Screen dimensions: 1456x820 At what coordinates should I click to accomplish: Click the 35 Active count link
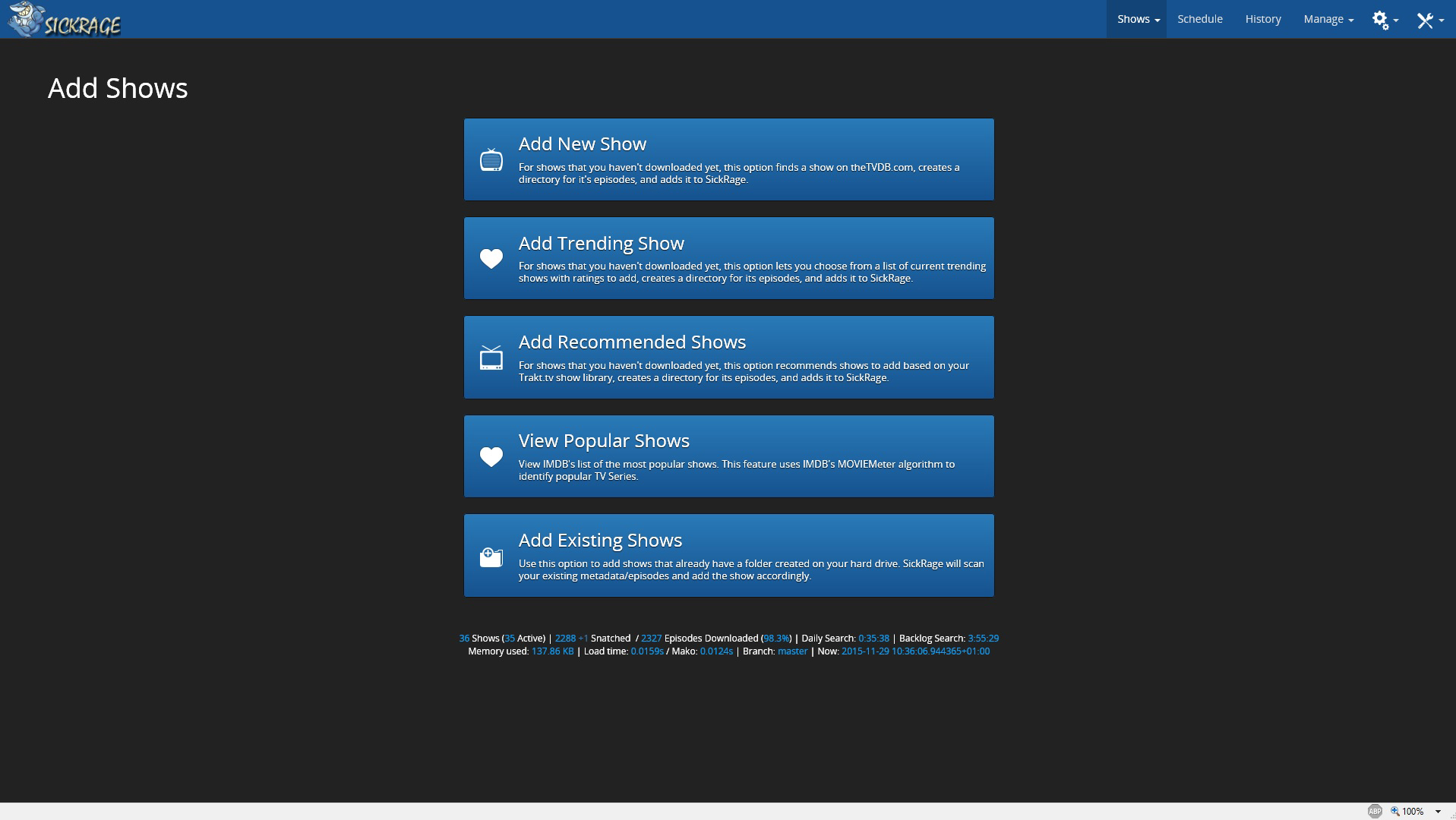click(510, 639)
